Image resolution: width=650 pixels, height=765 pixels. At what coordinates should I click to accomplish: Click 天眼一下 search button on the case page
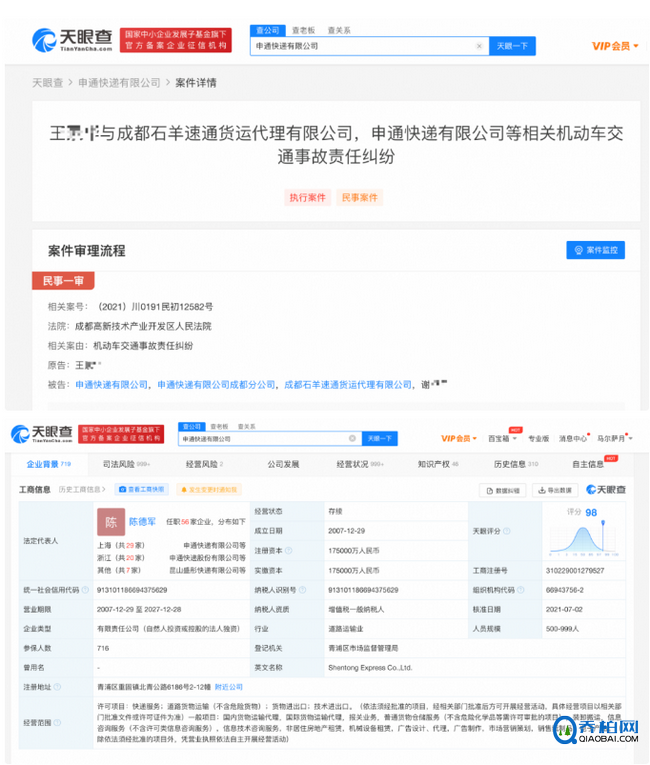pyautogui.click(x=512, y=46)
